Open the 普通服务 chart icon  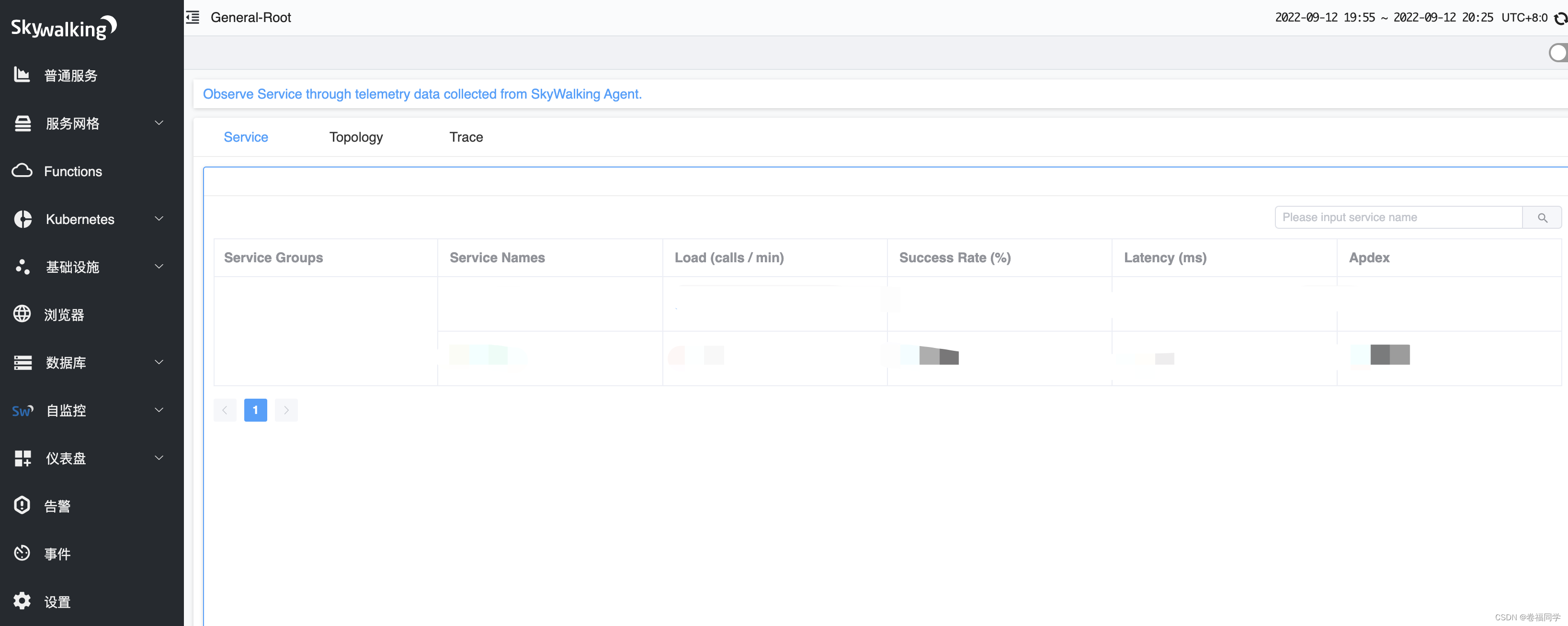point(22,75)
